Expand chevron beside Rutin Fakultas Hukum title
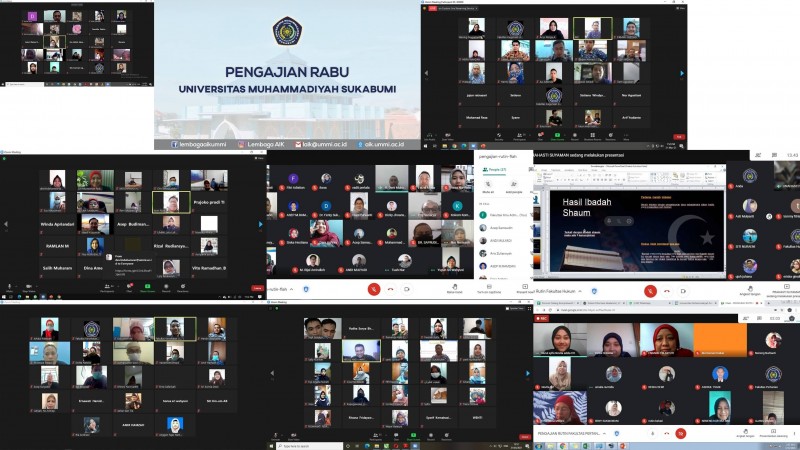 [580, 291]
